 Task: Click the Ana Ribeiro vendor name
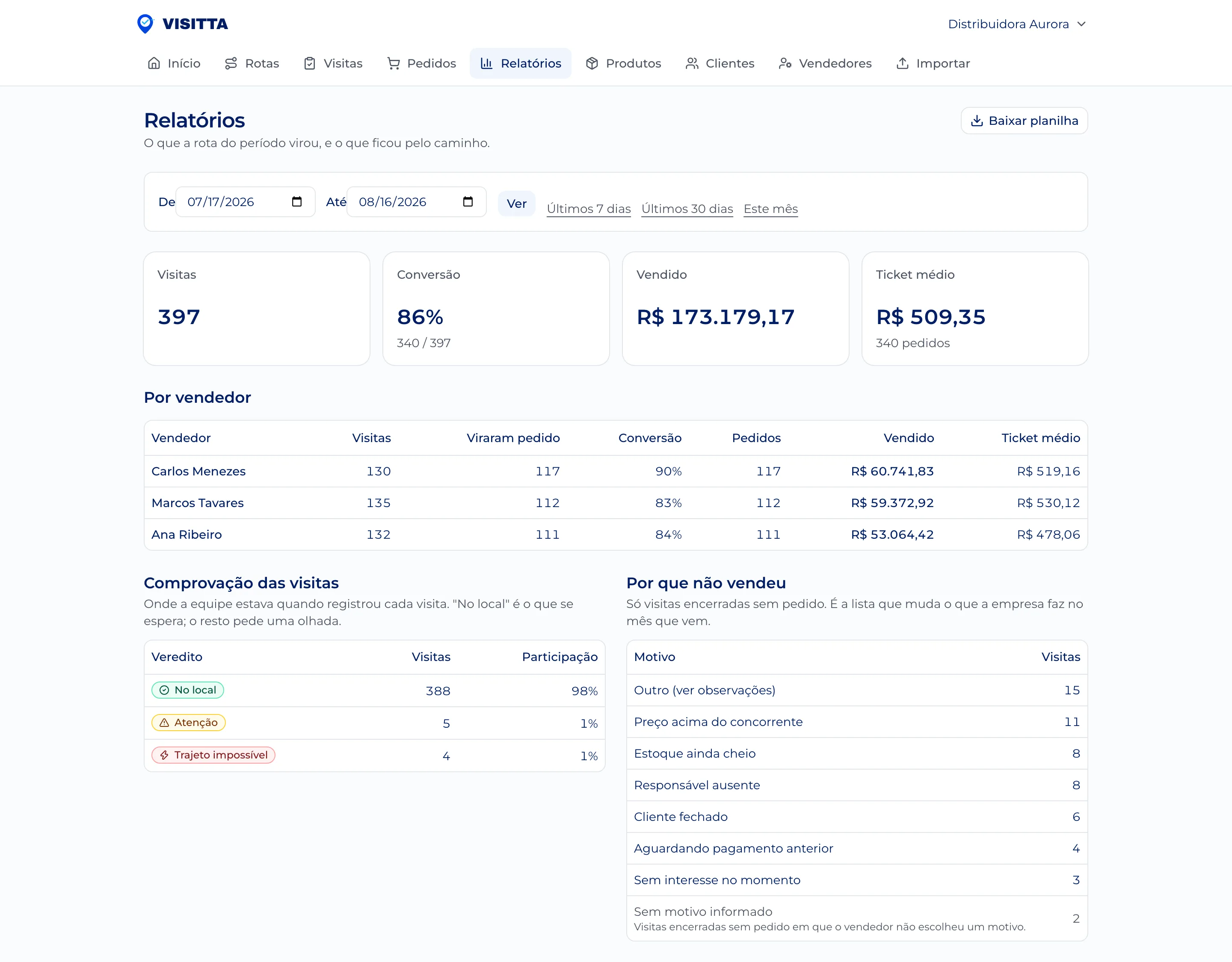[x=187, y=534]
